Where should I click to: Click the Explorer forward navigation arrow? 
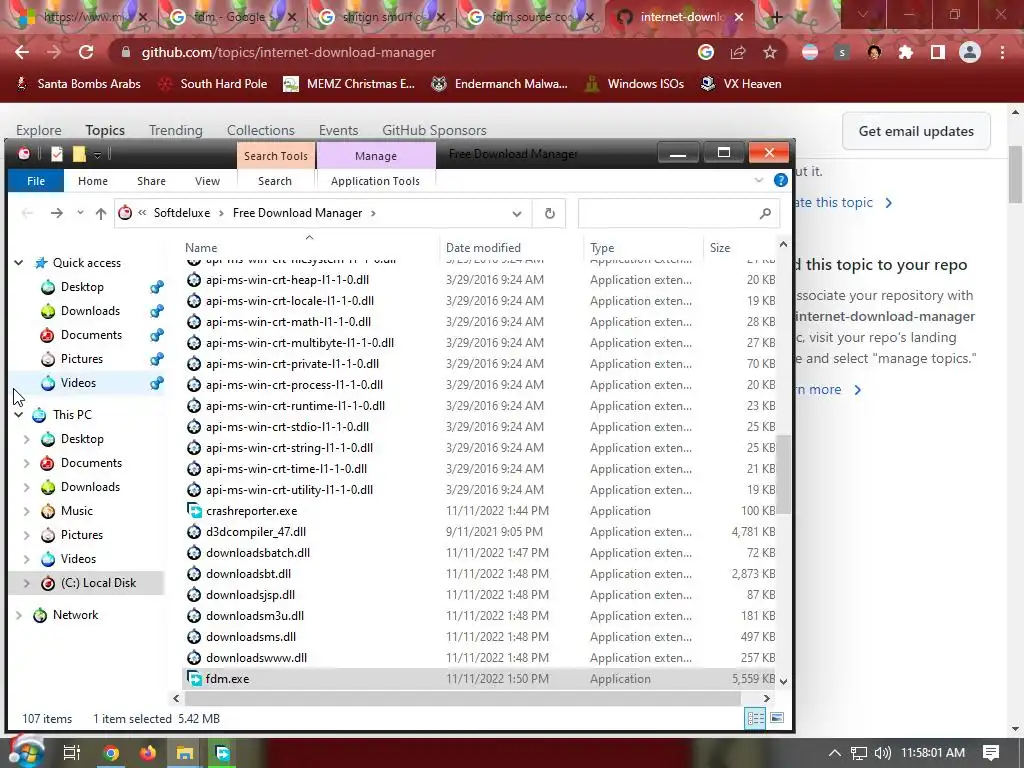pos(57,214)
